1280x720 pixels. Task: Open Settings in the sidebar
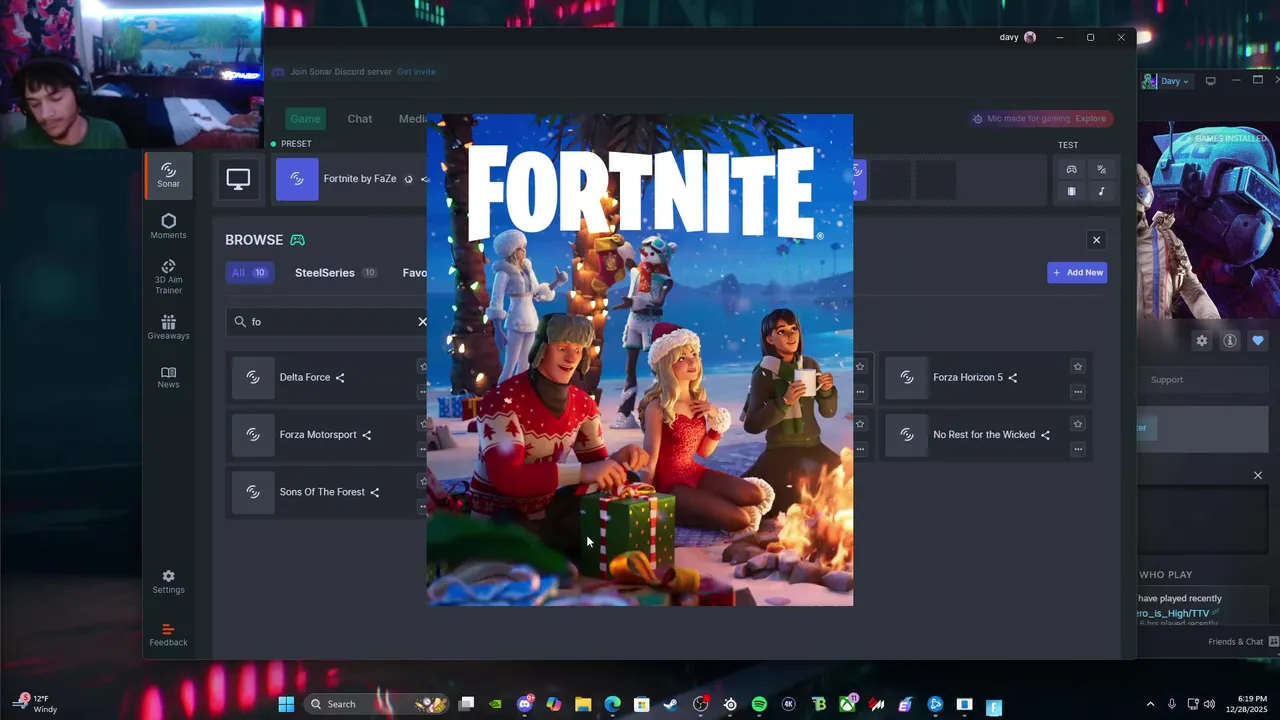pyautogui.click(x=168, y=582)
